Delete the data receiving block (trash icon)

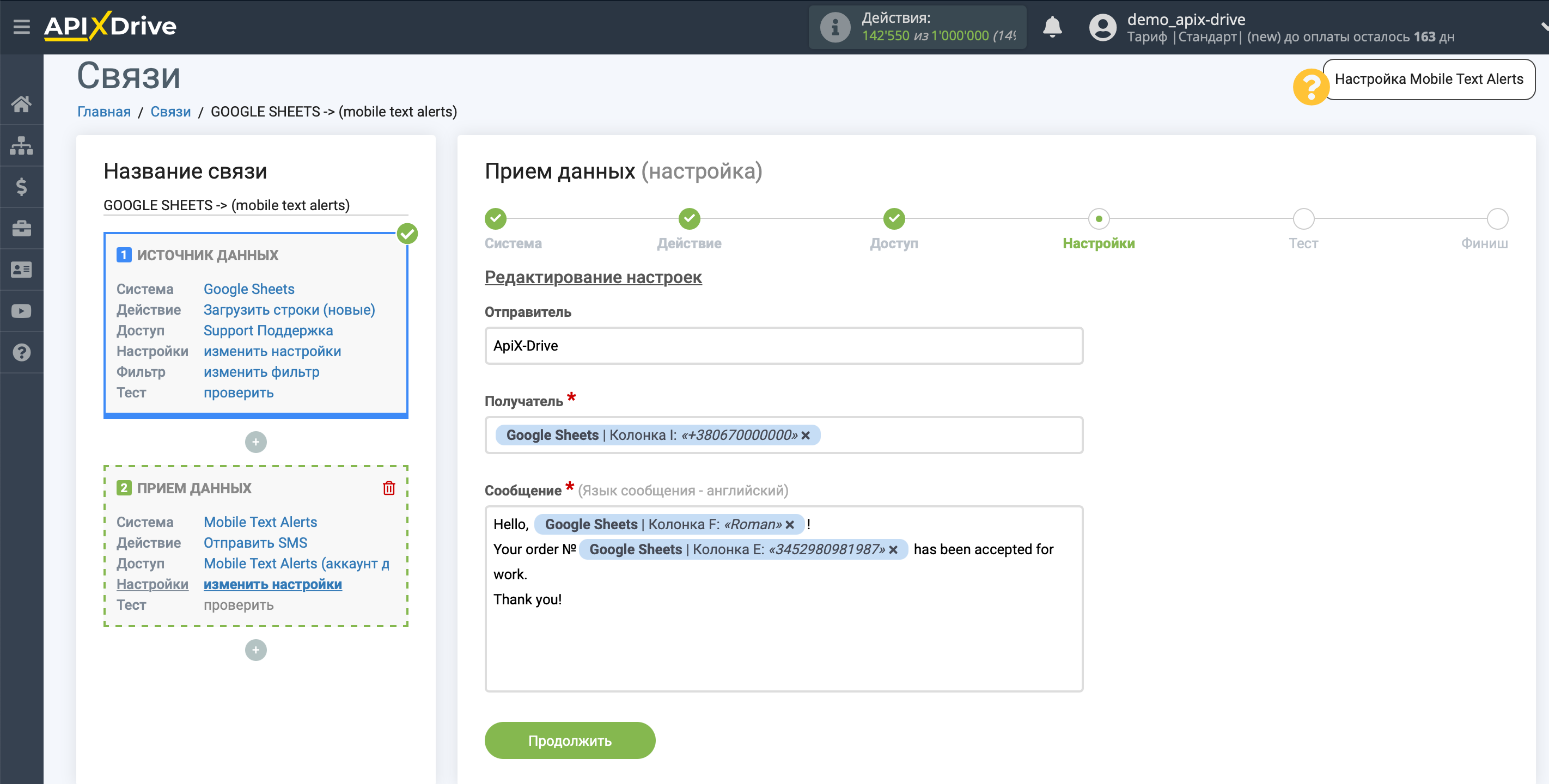coord(389,488)
